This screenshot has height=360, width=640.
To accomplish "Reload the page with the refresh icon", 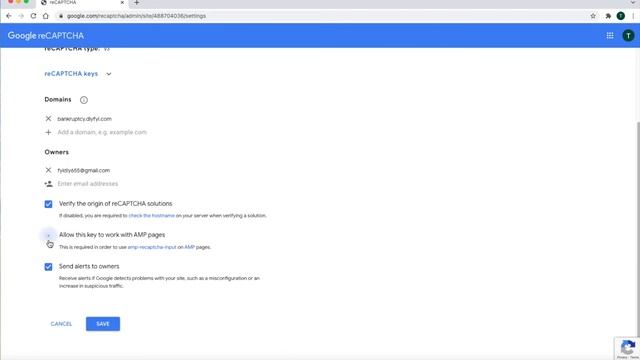I will [33, 16].
